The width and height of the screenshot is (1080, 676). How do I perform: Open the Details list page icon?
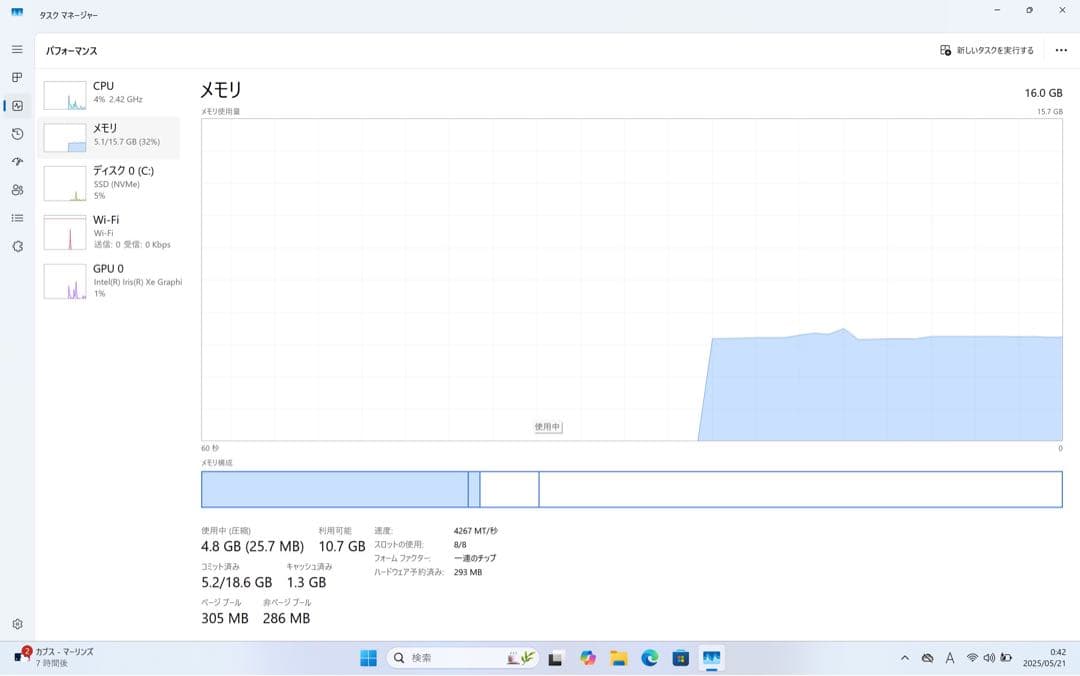[17, 218]
